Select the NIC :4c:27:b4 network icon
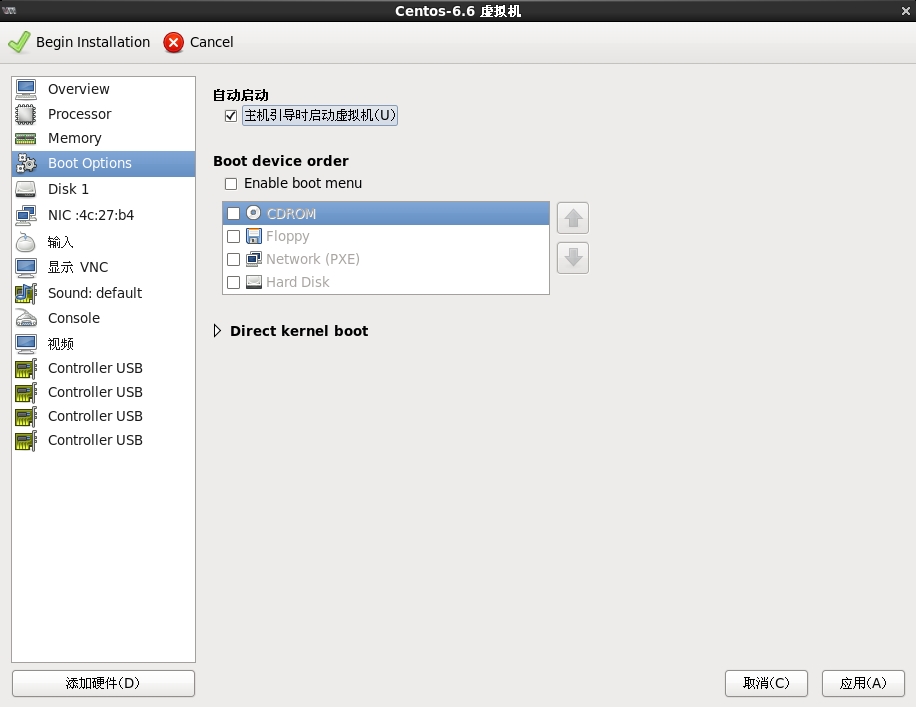This screenshot has width=916, height=707. 26,215
